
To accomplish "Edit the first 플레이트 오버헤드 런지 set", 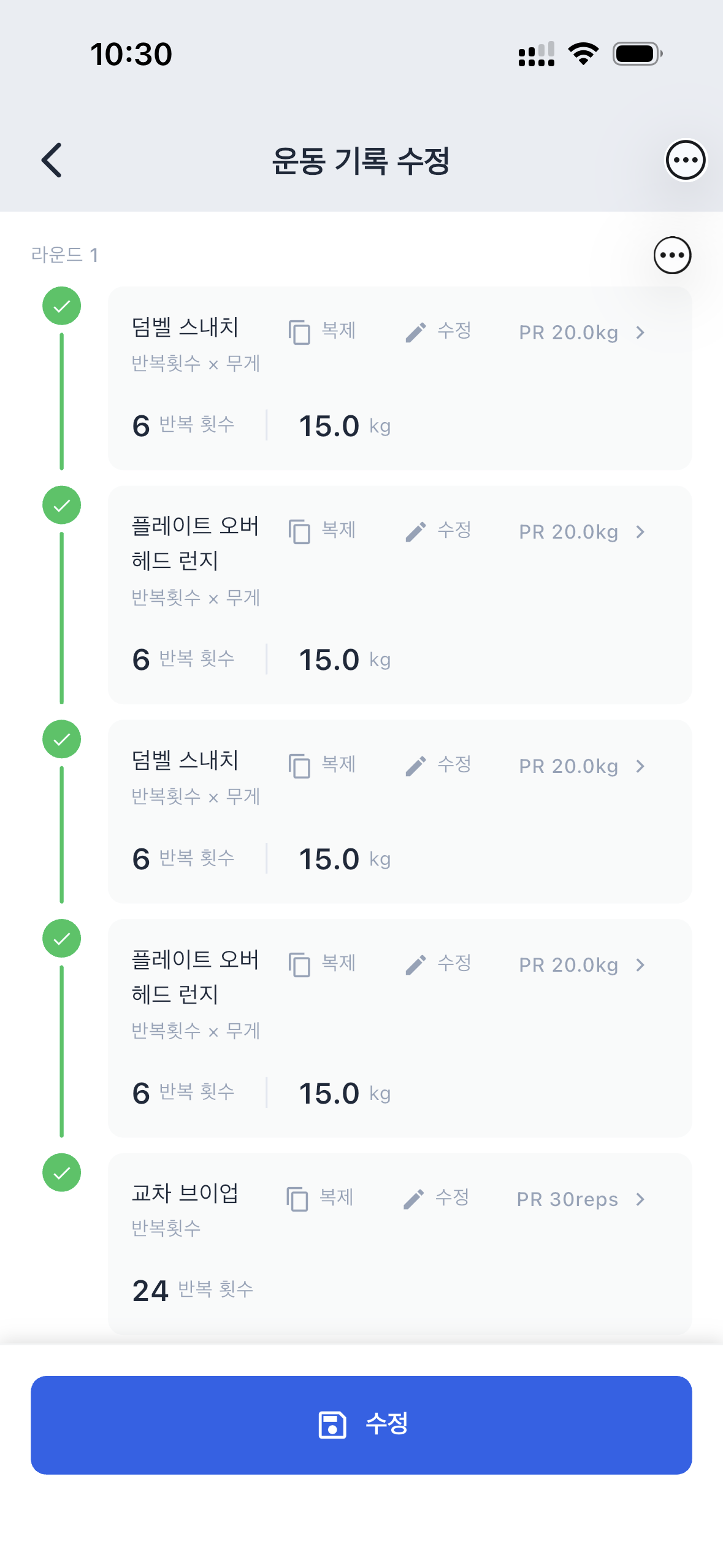I will (x=438, y=531).
